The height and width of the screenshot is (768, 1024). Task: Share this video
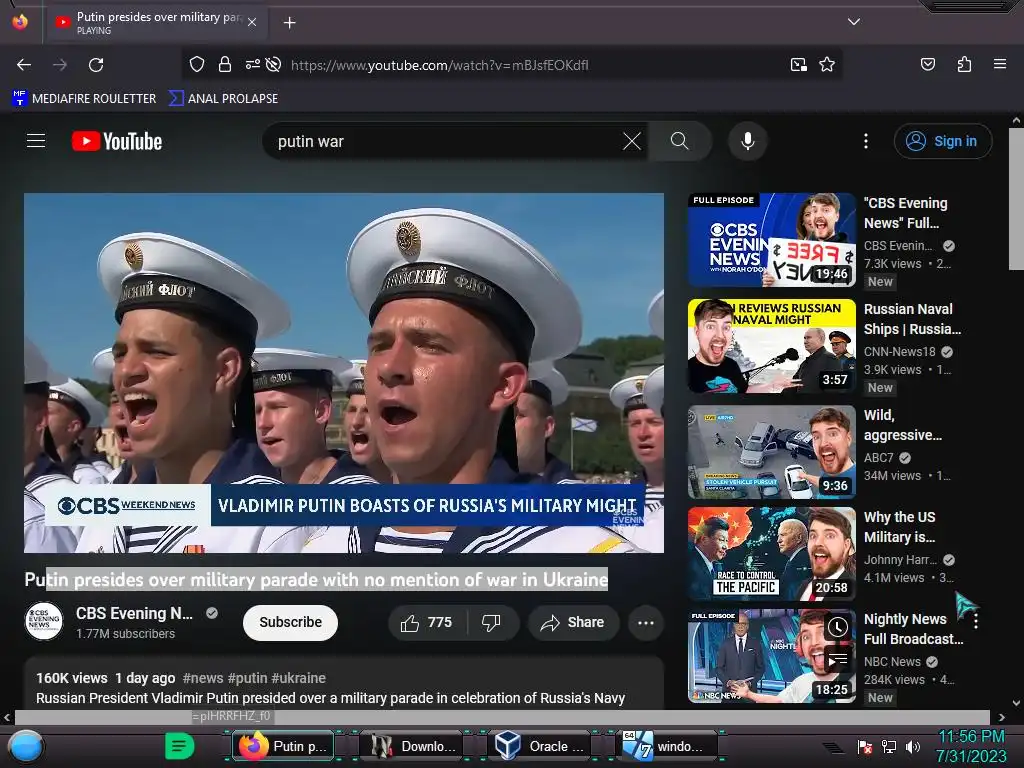pos(573,622)
